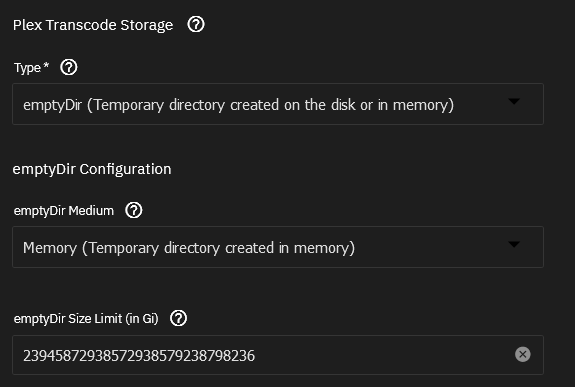Select the emptyDir Configuration section heading
575x387 pixels.
pyautogui.click(x=92, y=169)
